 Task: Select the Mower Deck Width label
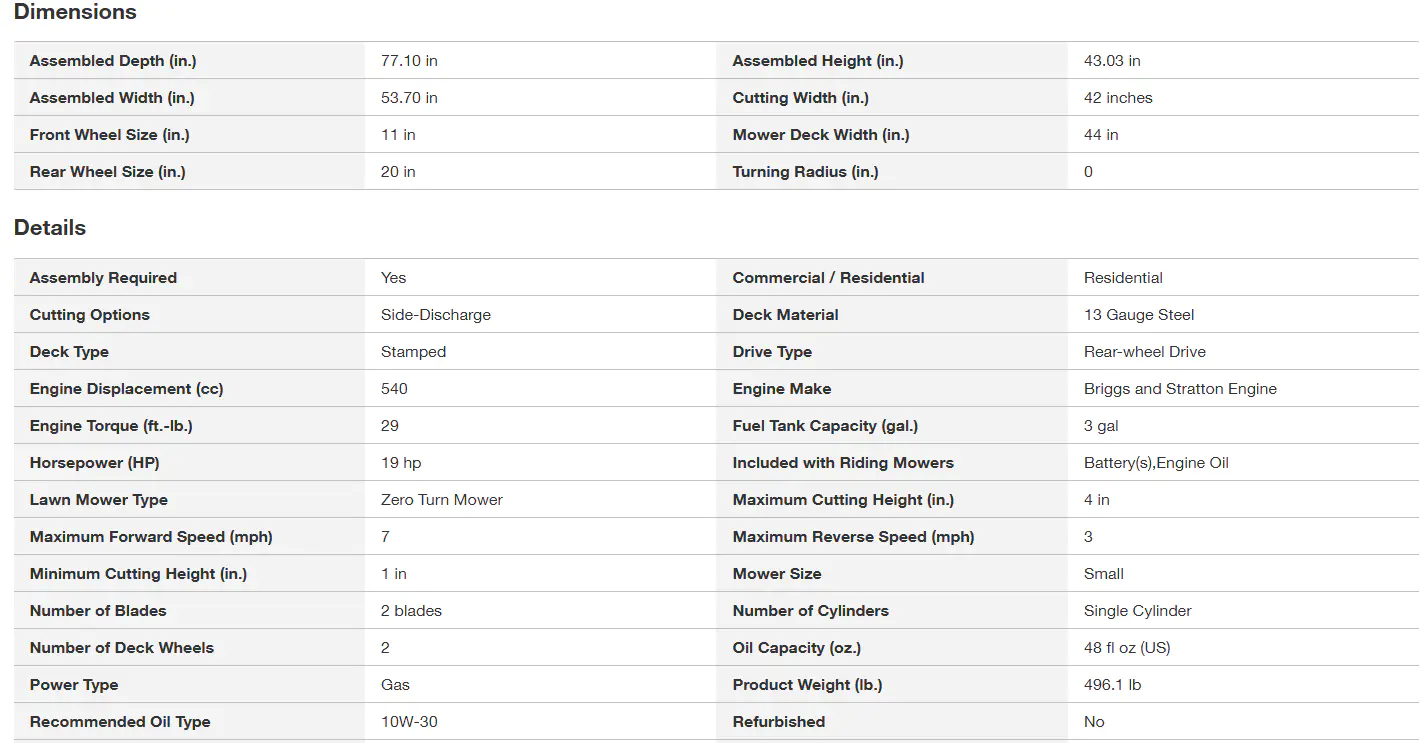click(819, 135)
